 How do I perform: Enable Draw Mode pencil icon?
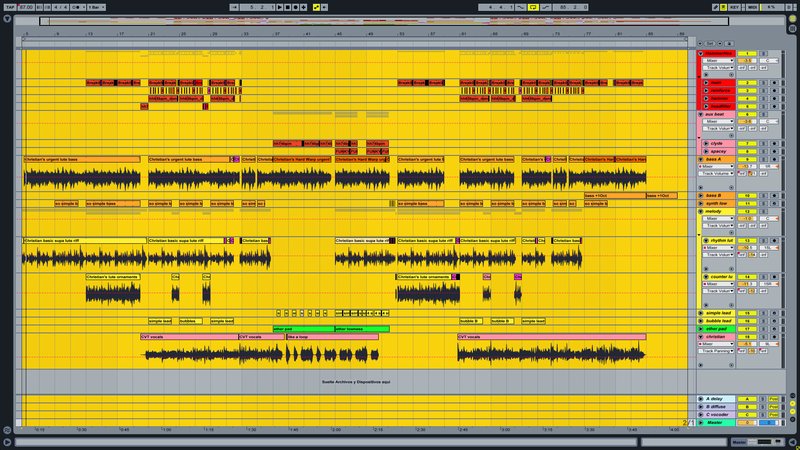[716, 7]
